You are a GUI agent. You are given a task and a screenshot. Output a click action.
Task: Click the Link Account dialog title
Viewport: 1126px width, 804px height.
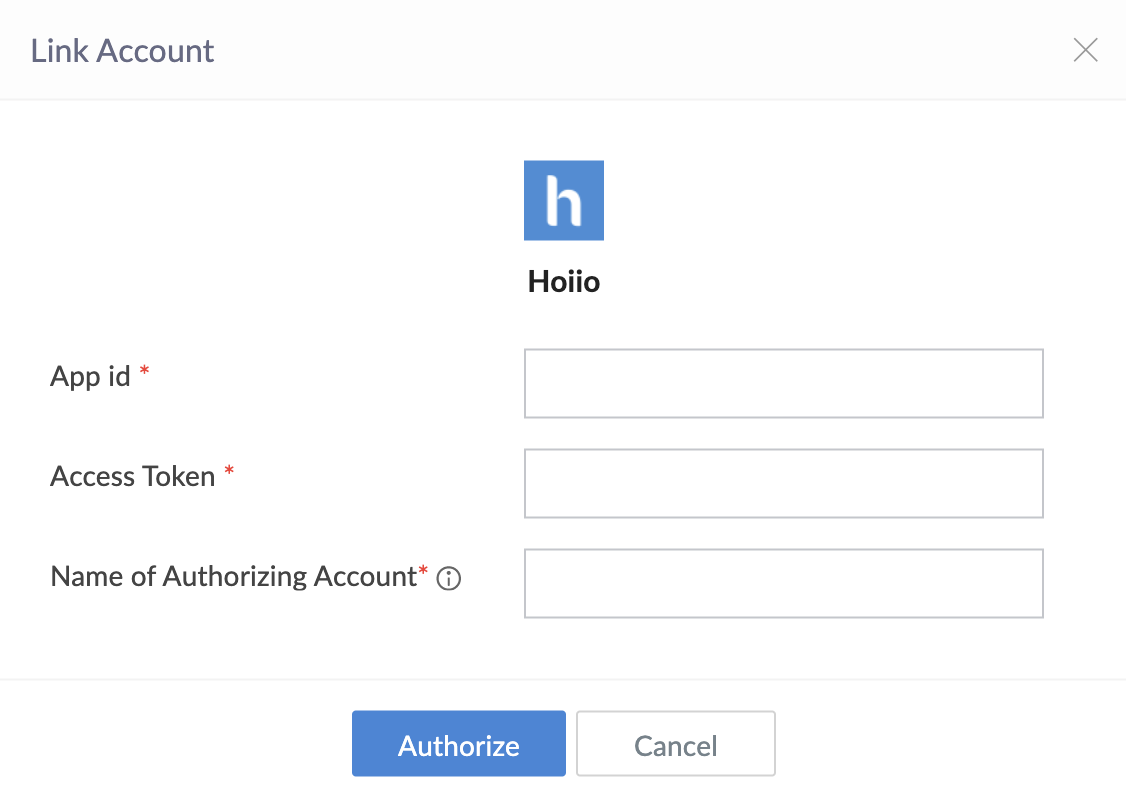pyautogui.click(x=122, y=51)
